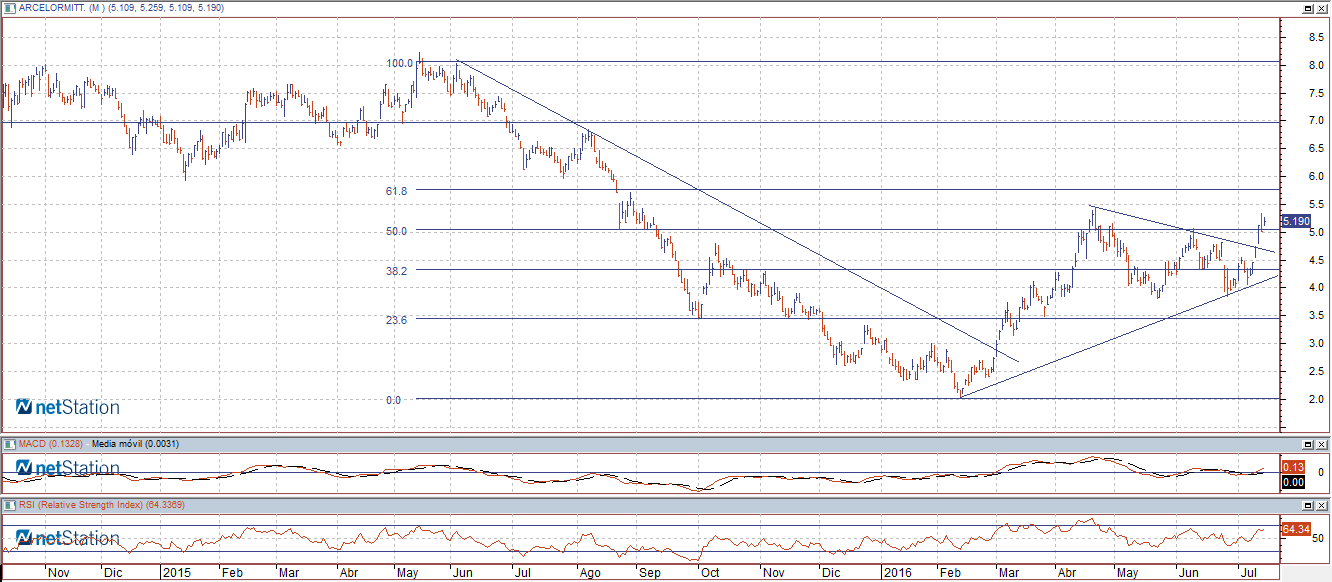Close the RSI indicator panel
1332x582 pixels.
[1322, 505]
